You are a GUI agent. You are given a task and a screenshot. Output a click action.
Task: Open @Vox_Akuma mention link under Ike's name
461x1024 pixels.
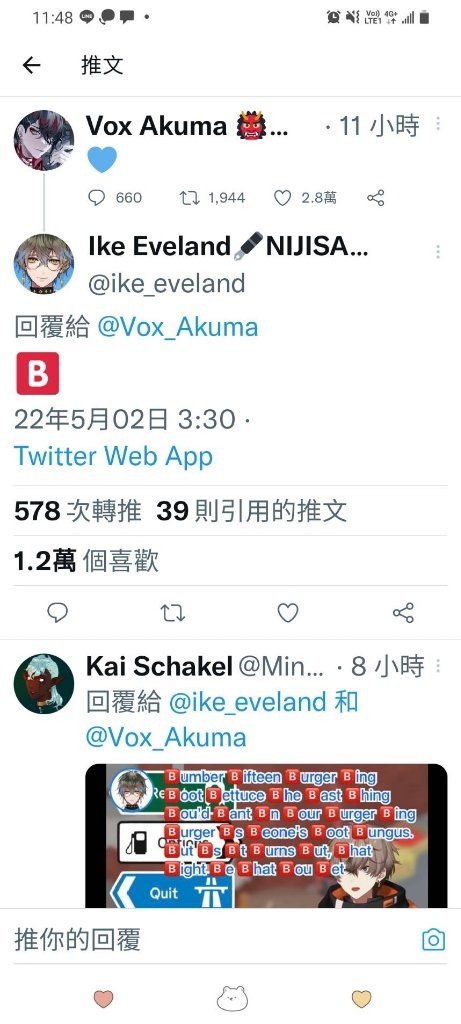(x=178, y=327)
